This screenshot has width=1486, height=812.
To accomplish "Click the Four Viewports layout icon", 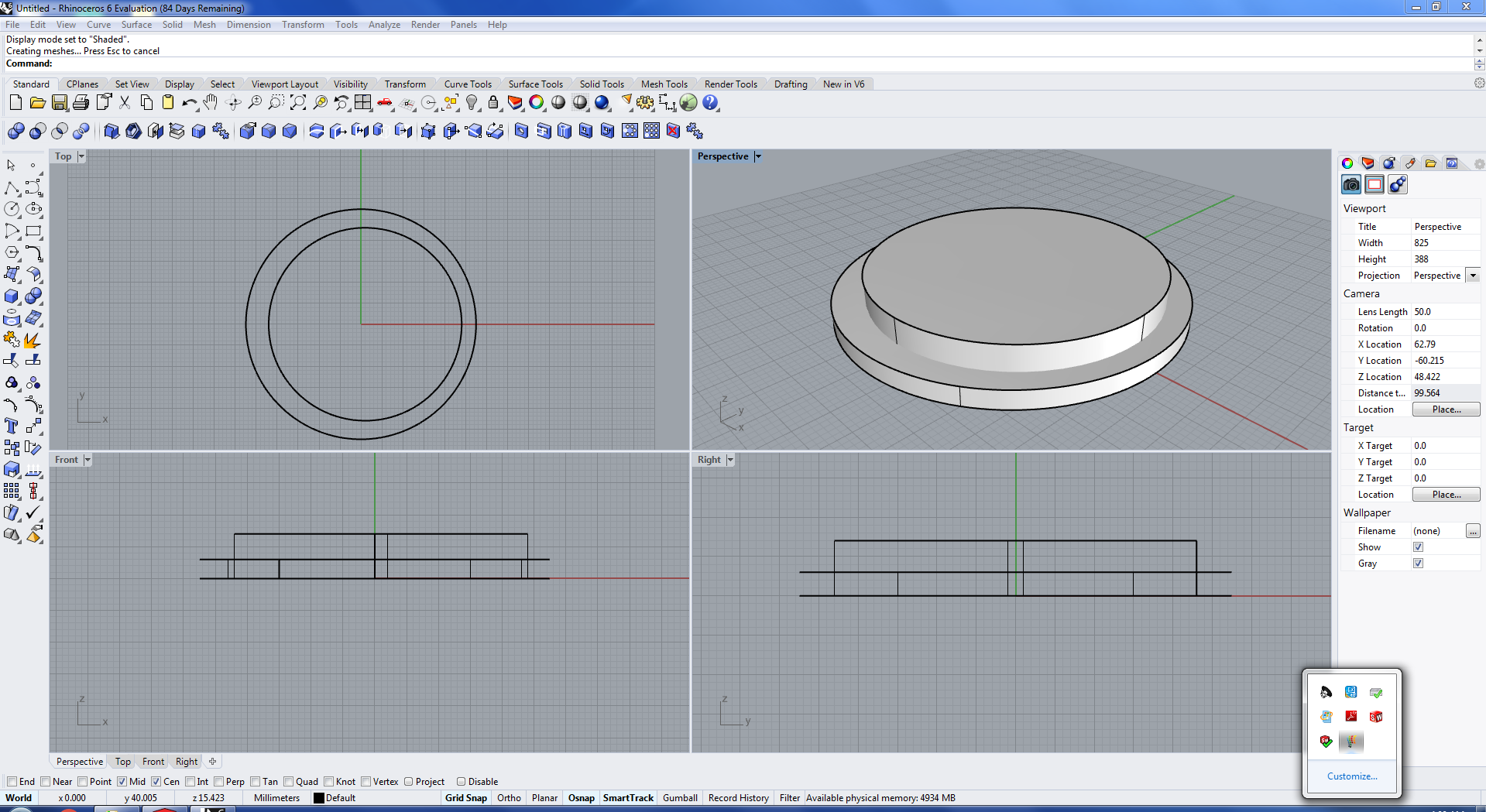I will pos(363,102).
